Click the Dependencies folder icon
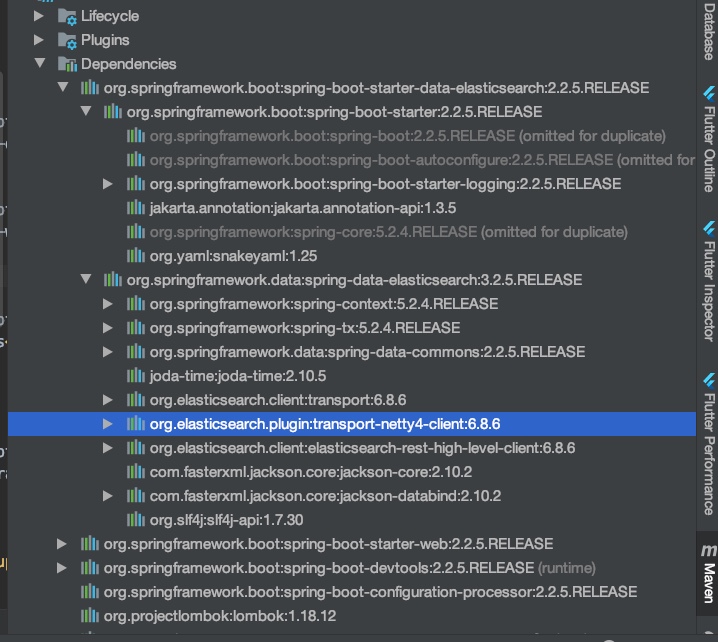This screenshot has height=642, width=718. coord(67,64)
